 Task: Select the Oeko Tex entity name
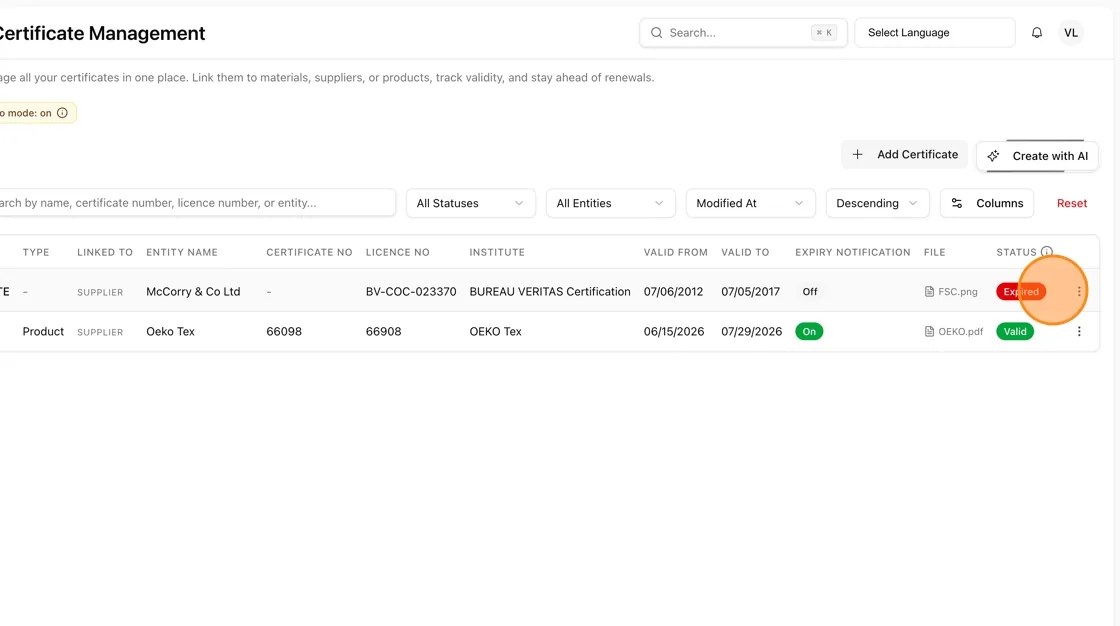tap(170, 332)
